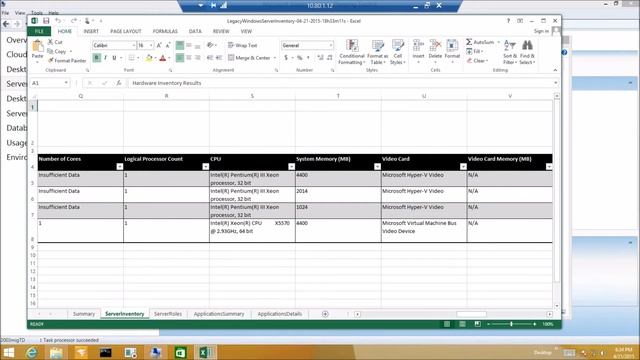Toggle Center horizontal alignment

coord(189,58)
